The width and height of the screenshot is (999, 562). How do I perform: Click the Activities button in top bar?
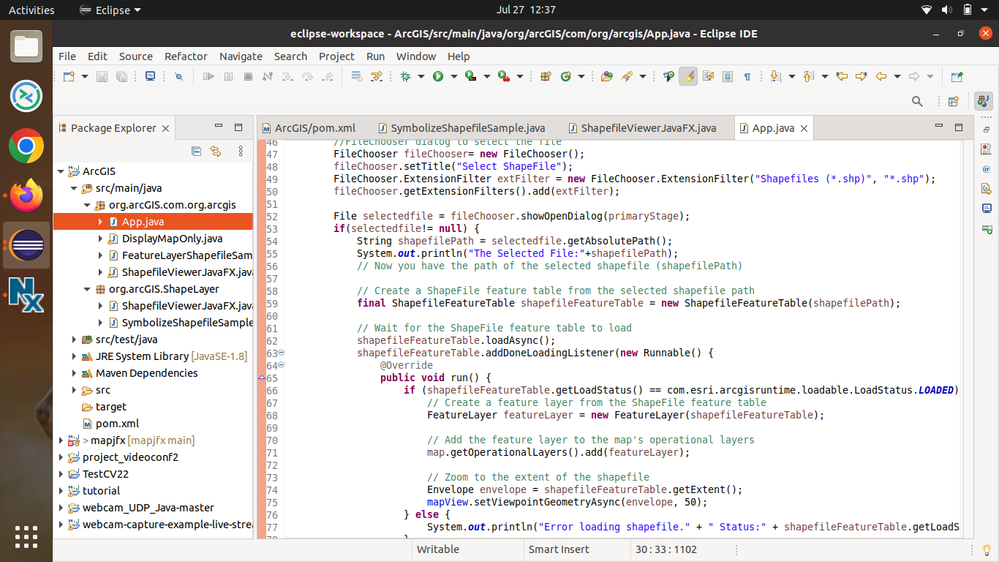(31, 10)
